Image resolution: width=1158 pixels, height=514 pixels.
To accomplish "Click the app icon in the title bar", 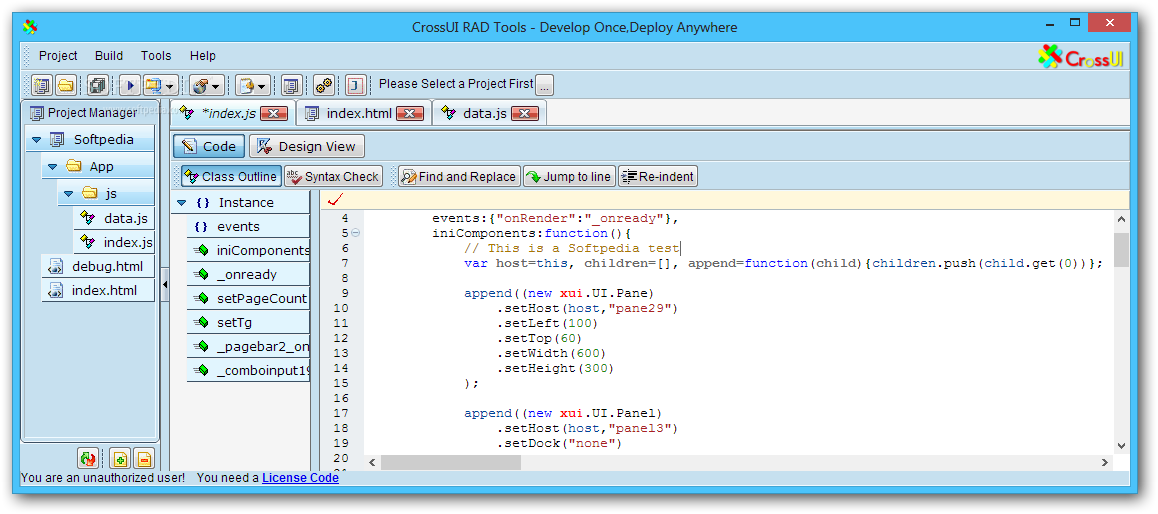I will tap(30, 27).
